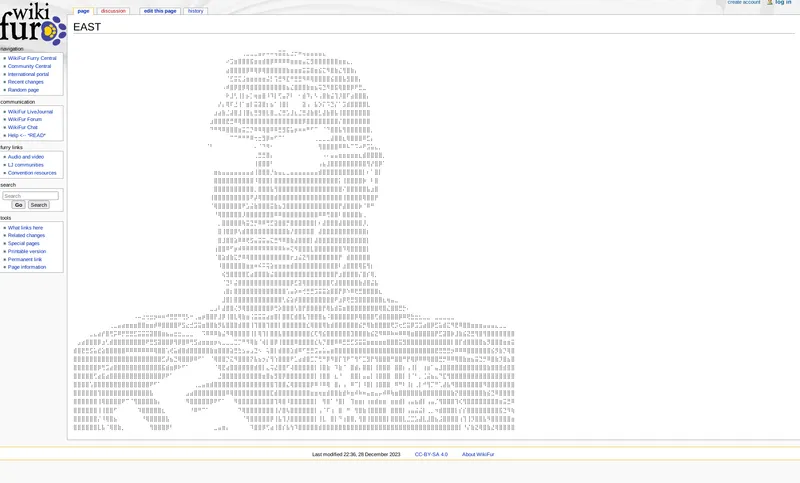800x483 pixels.
Task: Go to Recent changes in navigation
Action: (x=26, y=82)
